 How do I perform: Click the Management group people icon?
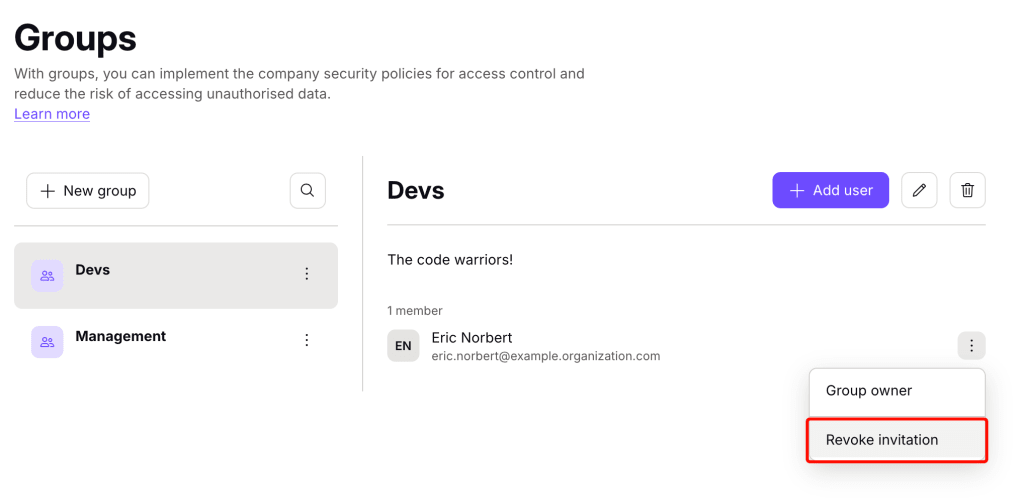pyautogui.click(x=47, y=342)
